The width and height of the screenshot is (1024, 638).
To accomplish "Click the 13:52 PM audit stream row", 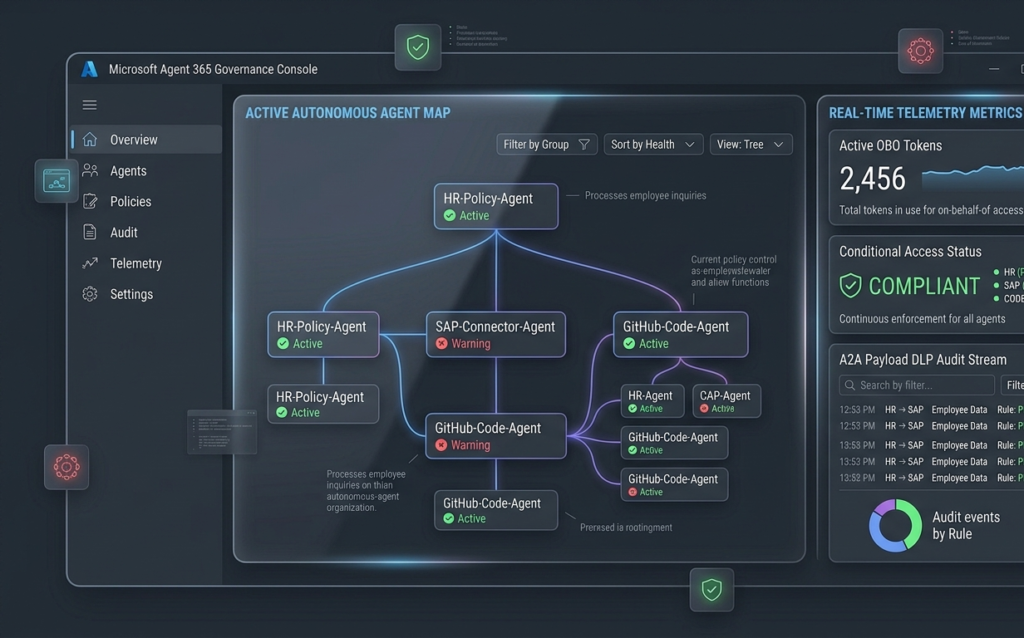I will [931, 478].
